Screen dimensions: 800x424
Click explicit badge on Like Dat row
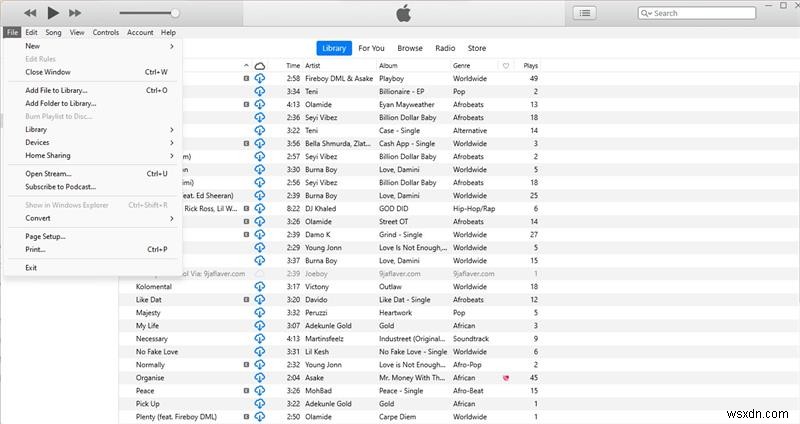tap(246, 300)
